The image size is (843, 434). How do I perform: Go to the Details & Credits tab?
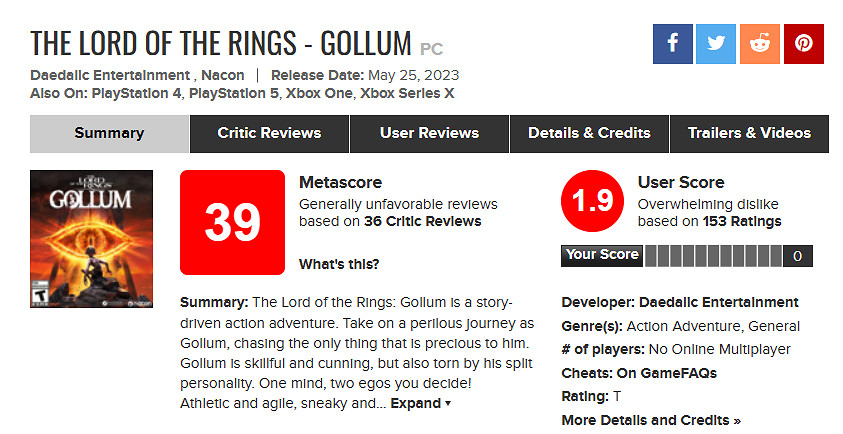pos(589,133)
